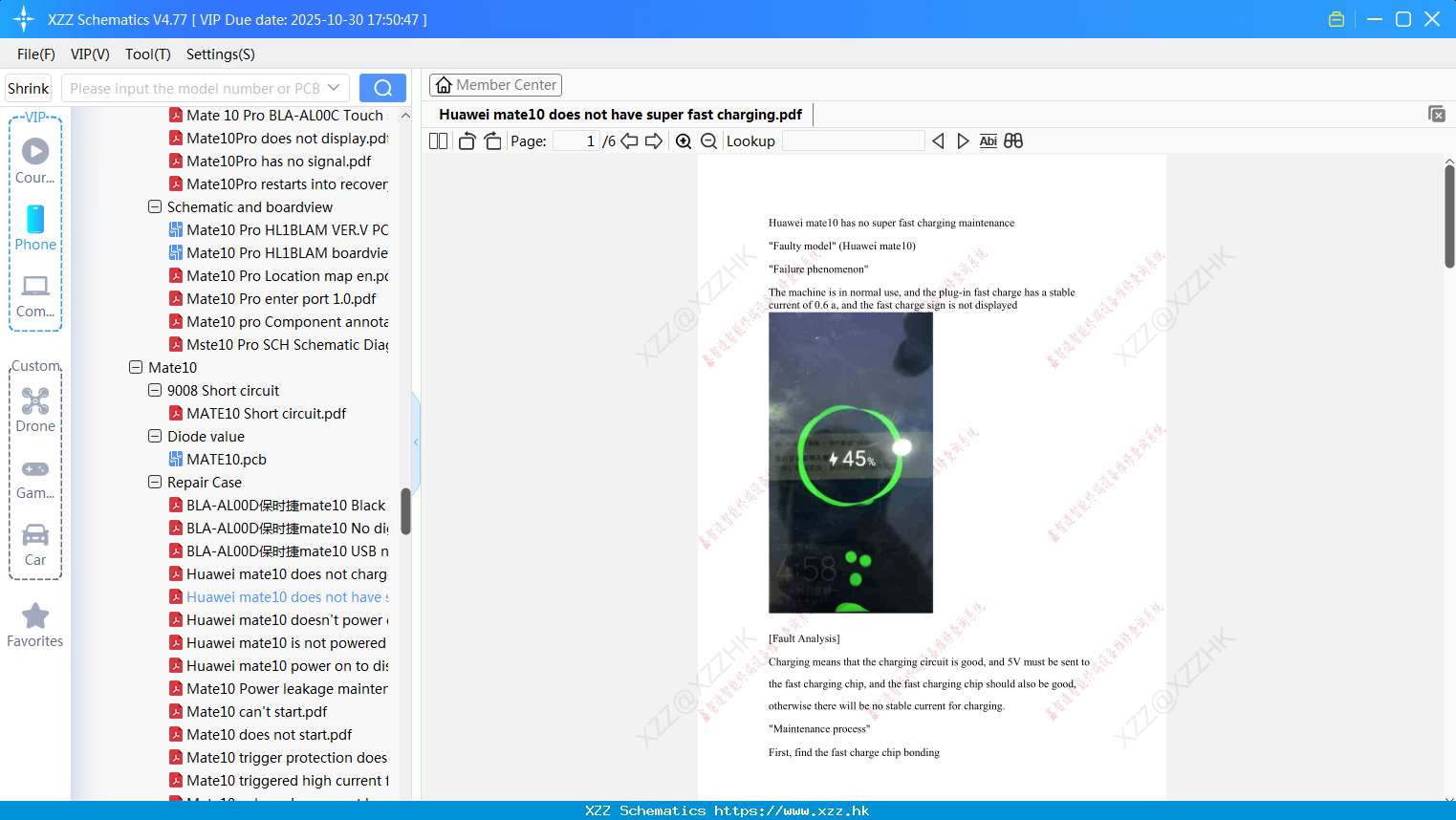Toggle whole-word match Abi icon
Image resolution: width=1456 pixels, height=820 pixels.
pos(988,141)
